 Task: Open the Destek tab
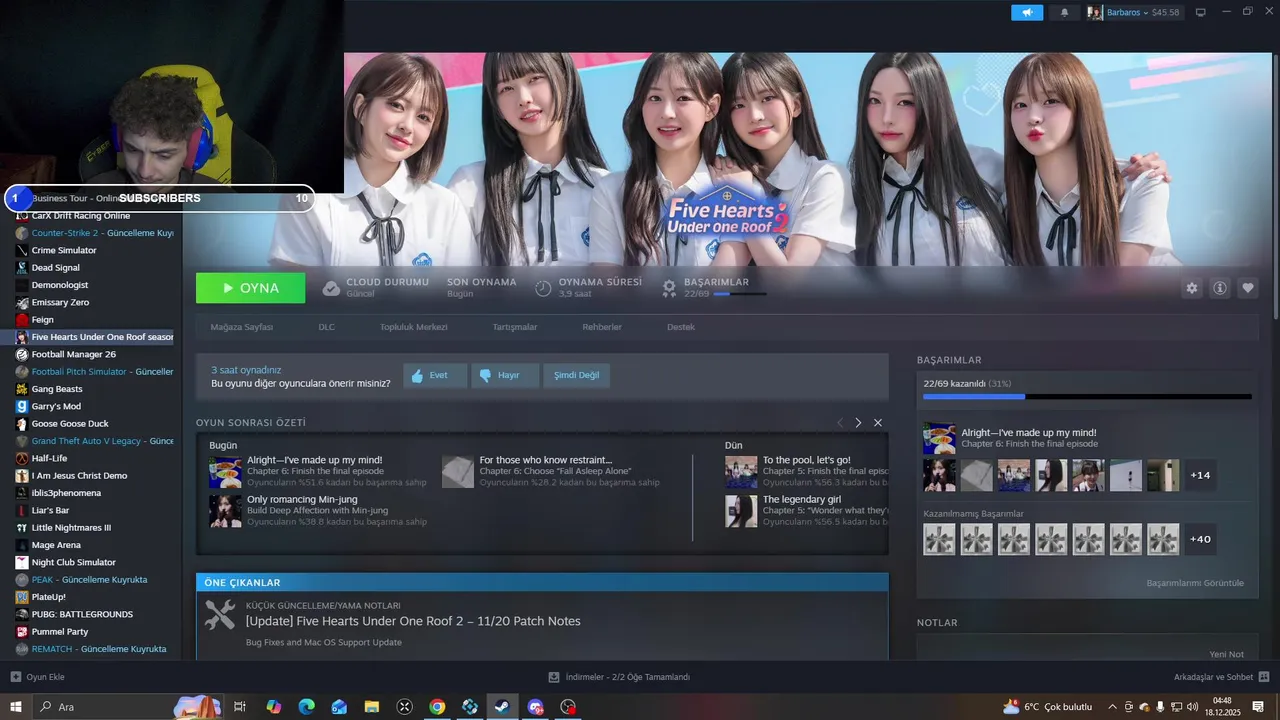click(x=681, y=327)
